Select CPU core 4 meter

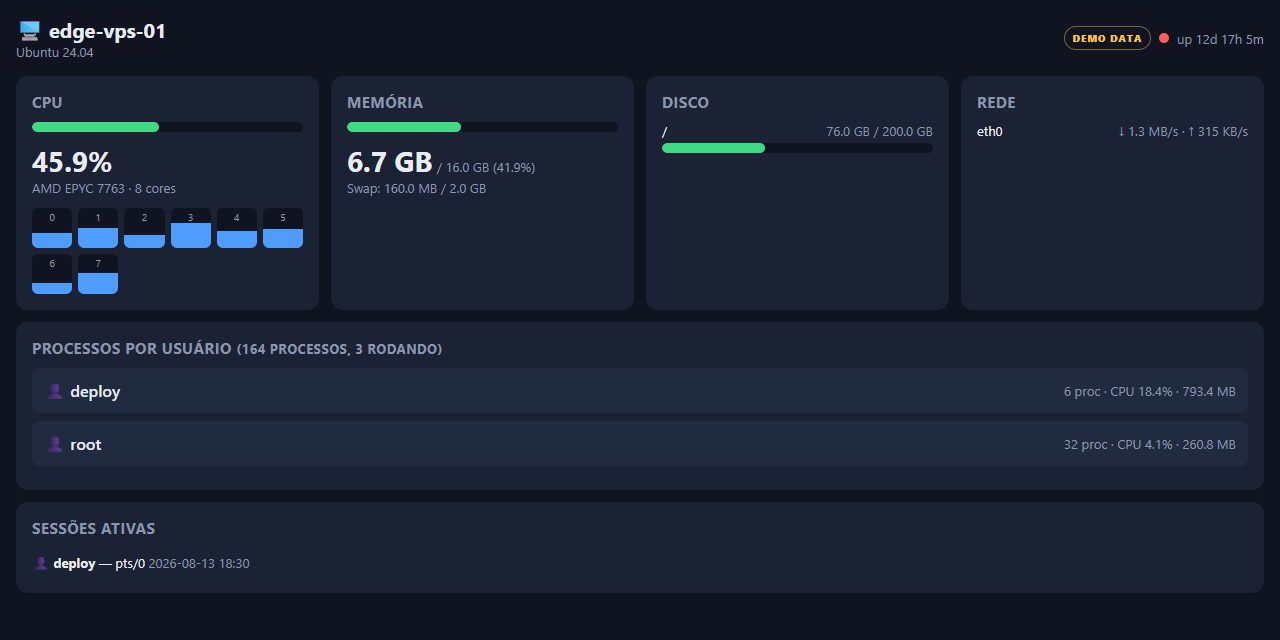[237, 228]
